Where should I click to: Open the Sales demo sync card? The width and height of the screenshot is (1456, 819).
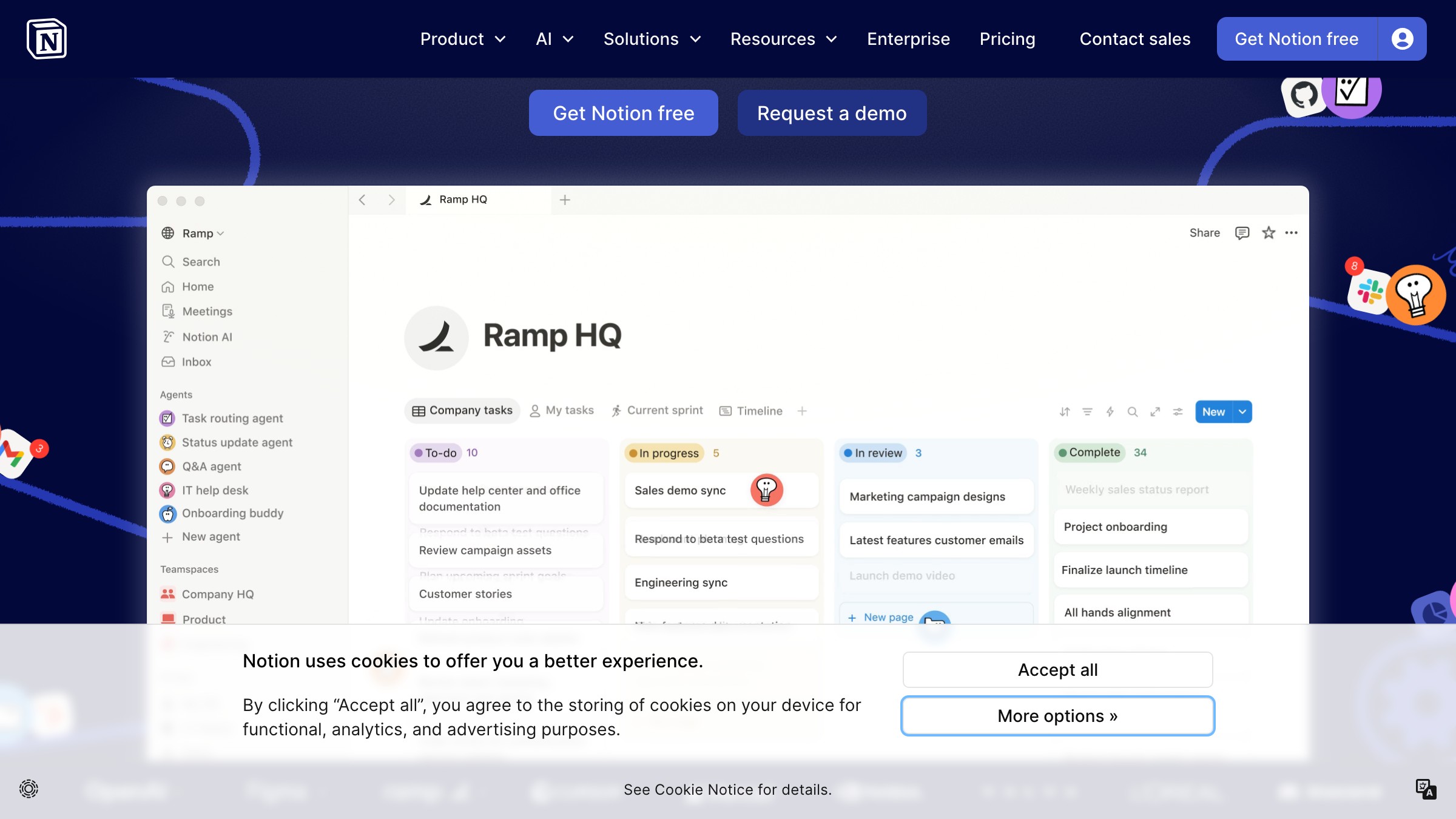click(x=680, y=490)
